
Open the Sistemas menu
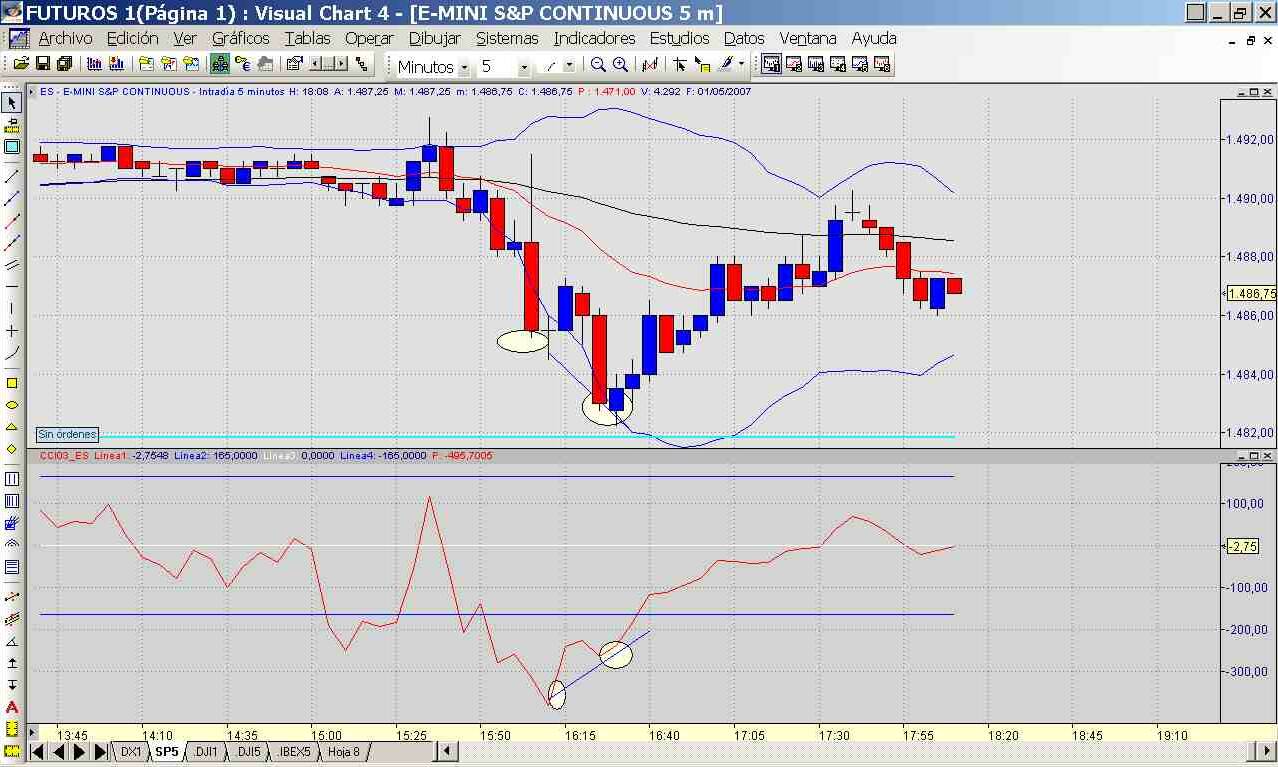[x=507, y=38]
